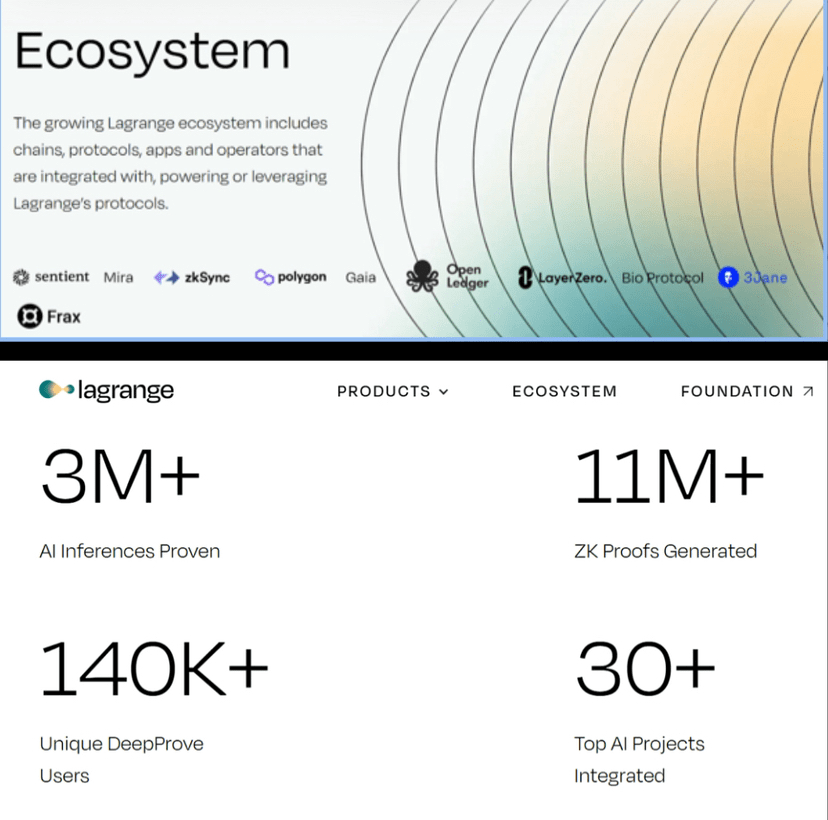Open the Products menu

pos(393,391)
